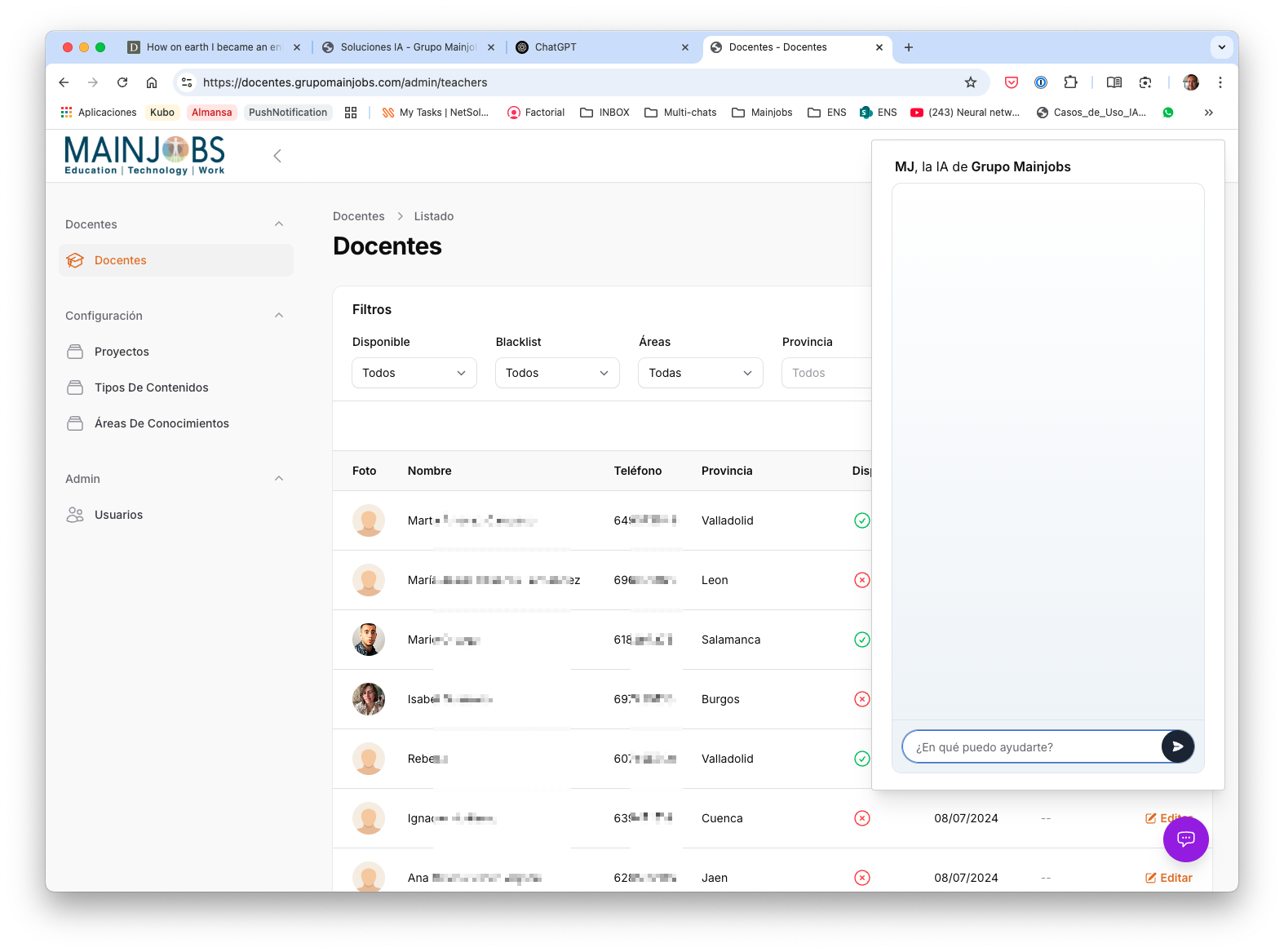This screenshot has height=952, width=1284.
Task: Open the Chrome three-dot menu
Action: click(1220, 82)
